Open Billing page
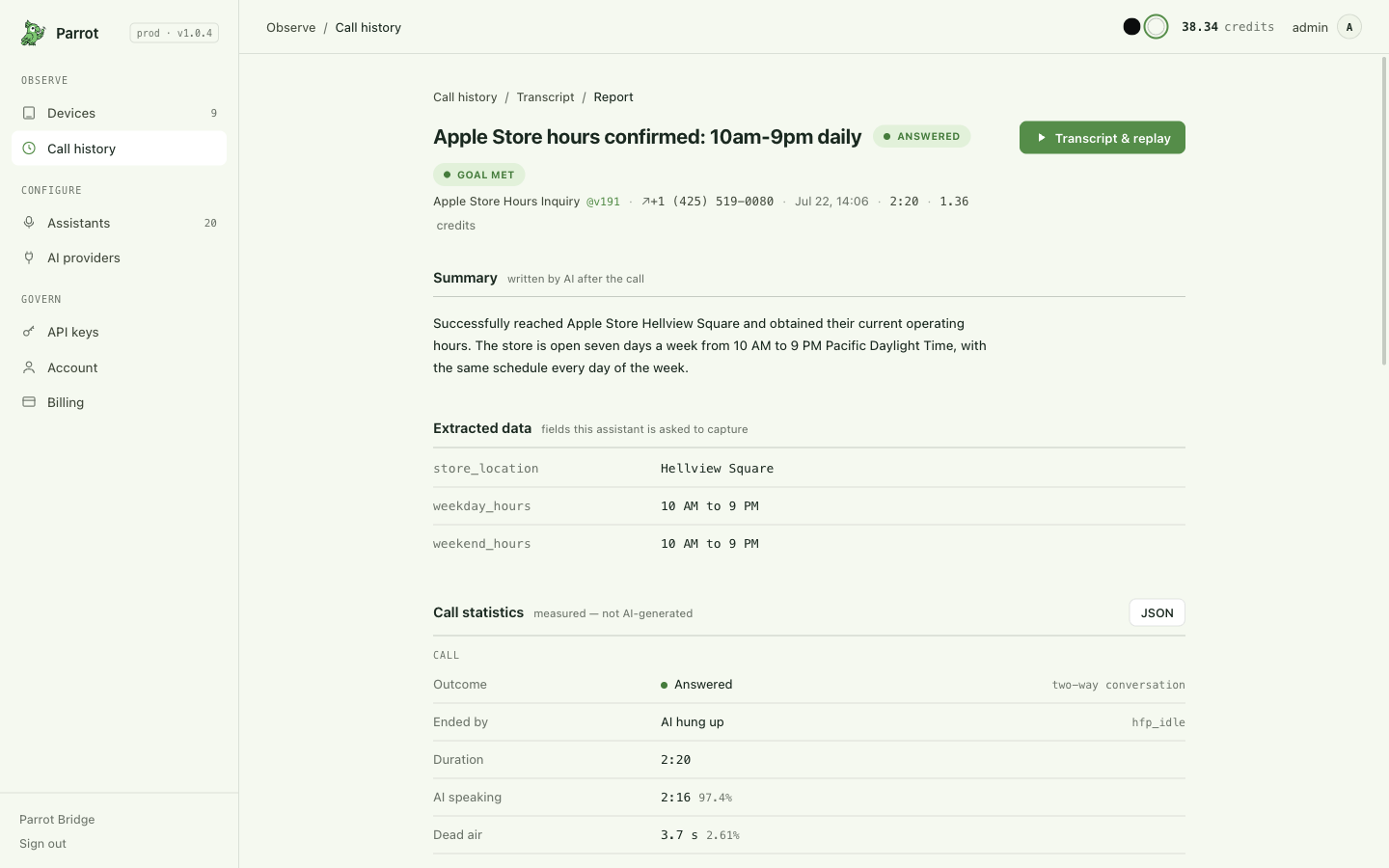This screenshot has width=1389, height=868. 119,402
